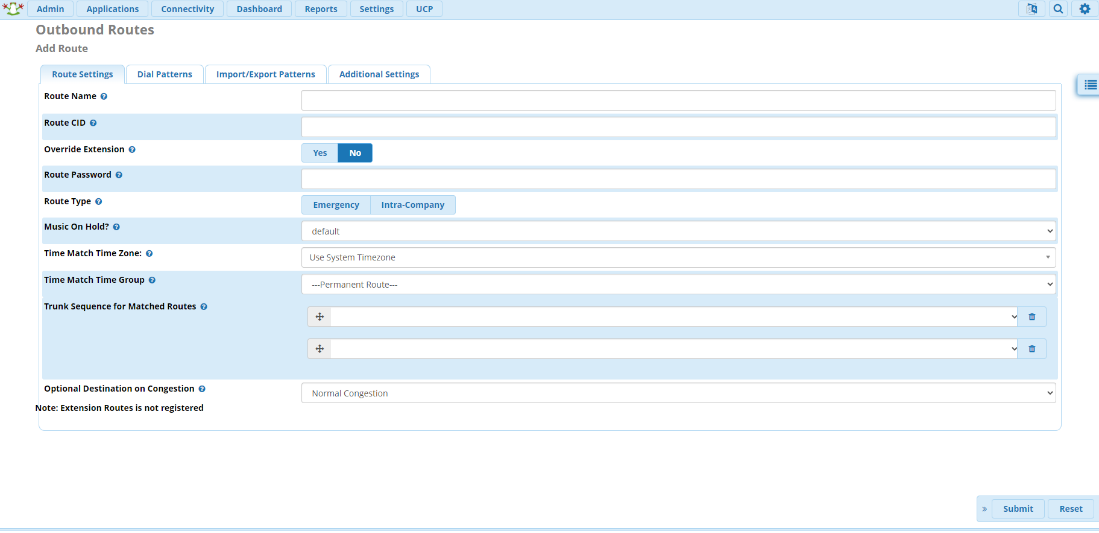Select Emergency route type

pos(336,205)
